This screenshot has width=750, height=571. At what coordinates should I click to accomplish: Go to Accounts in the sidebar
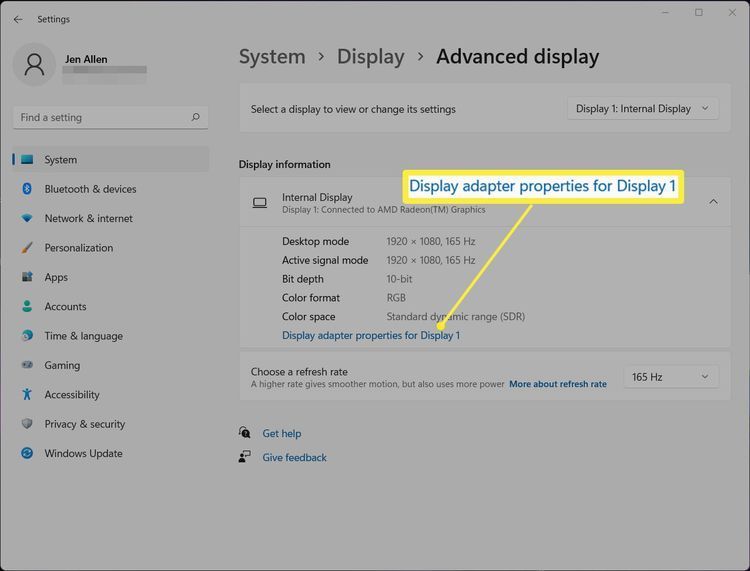65,307
